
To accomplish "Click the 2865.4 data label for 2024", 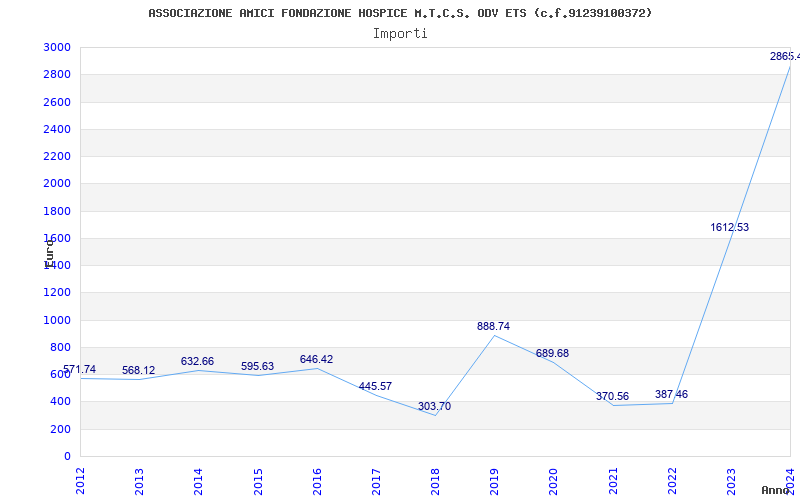I will tap(784, 57).
